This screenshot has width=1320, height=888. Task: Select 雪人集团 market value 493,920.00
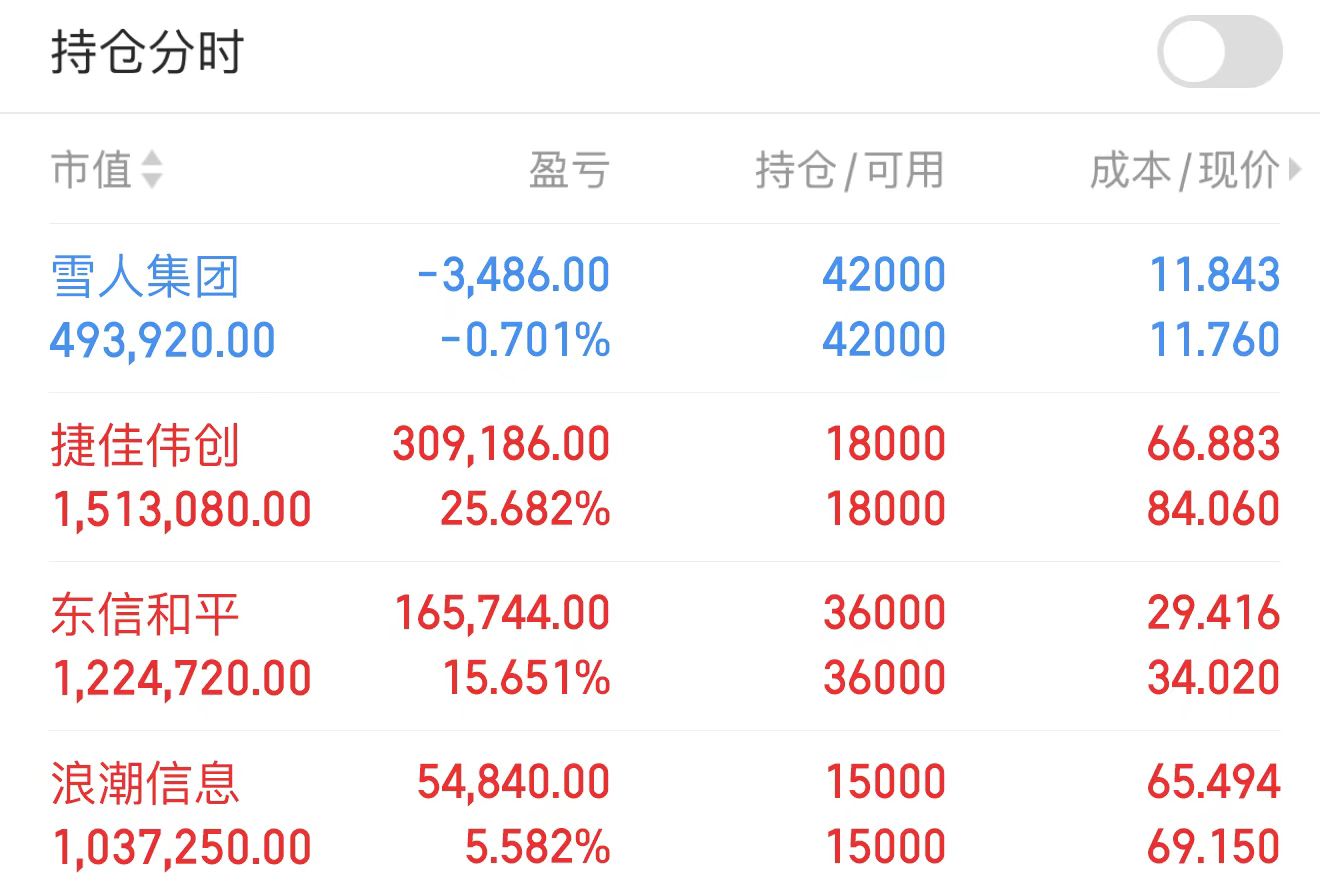pyautogui.click(x=163, y=341)
